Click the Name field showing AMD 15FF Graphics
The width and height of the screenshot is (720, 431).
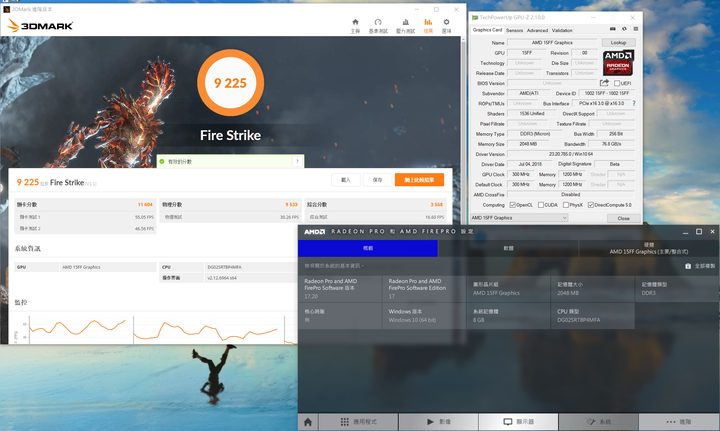coord(552,43)
